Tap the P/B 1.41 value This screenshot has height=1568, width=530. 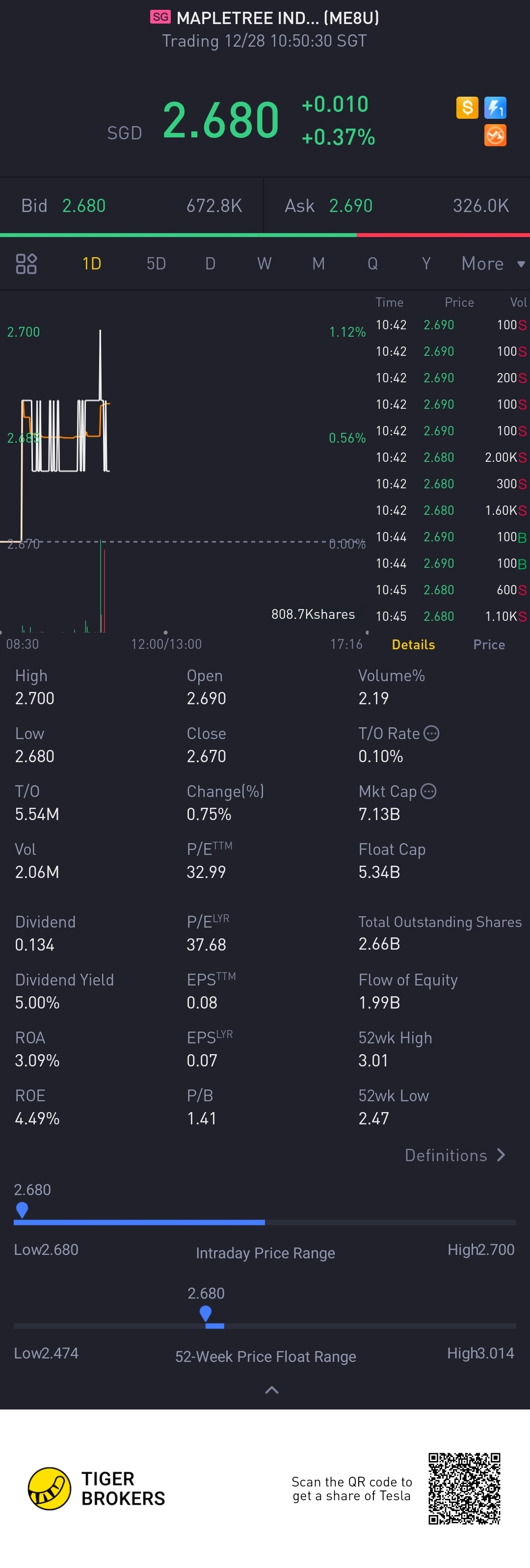[201, 1118]
